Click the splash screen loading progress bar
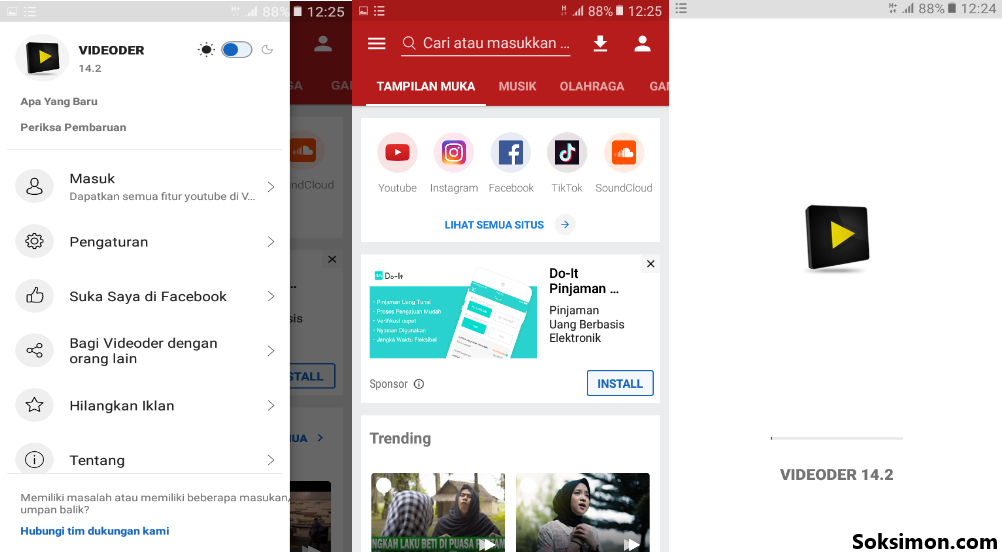1002x552 pixels. point(836,438)
